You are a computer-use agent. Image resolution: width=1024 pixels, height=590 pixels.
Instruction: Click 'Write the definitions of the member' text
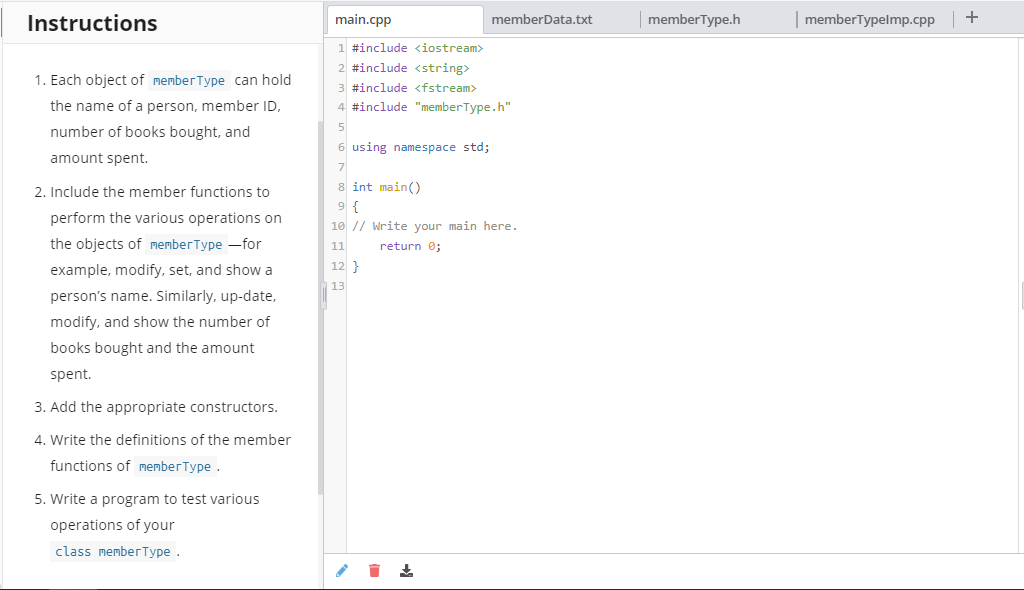(170, 440)
